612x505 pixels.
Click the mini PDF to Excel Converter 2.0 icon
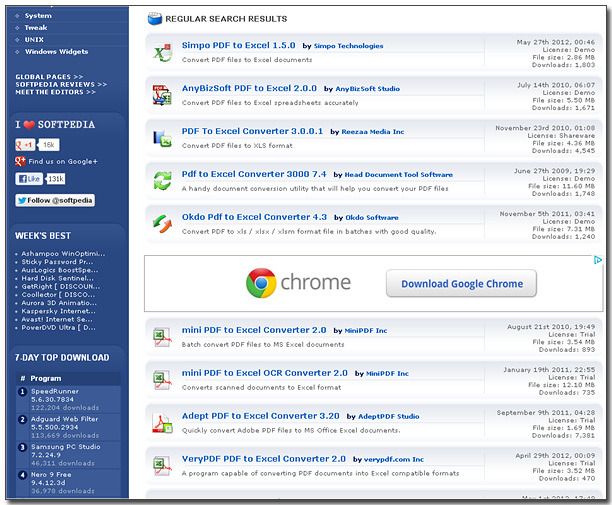(x=162, y=337)
